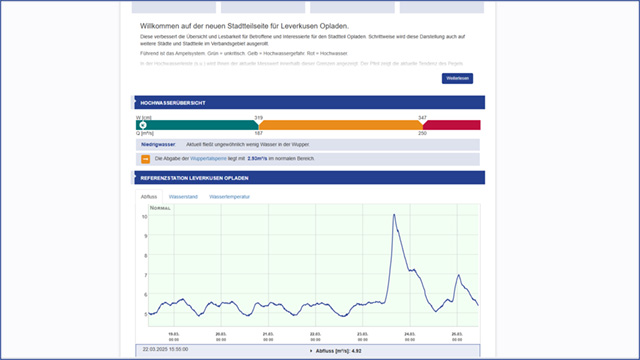Click the small triangle before the Abfluss legend

[311, 351]
